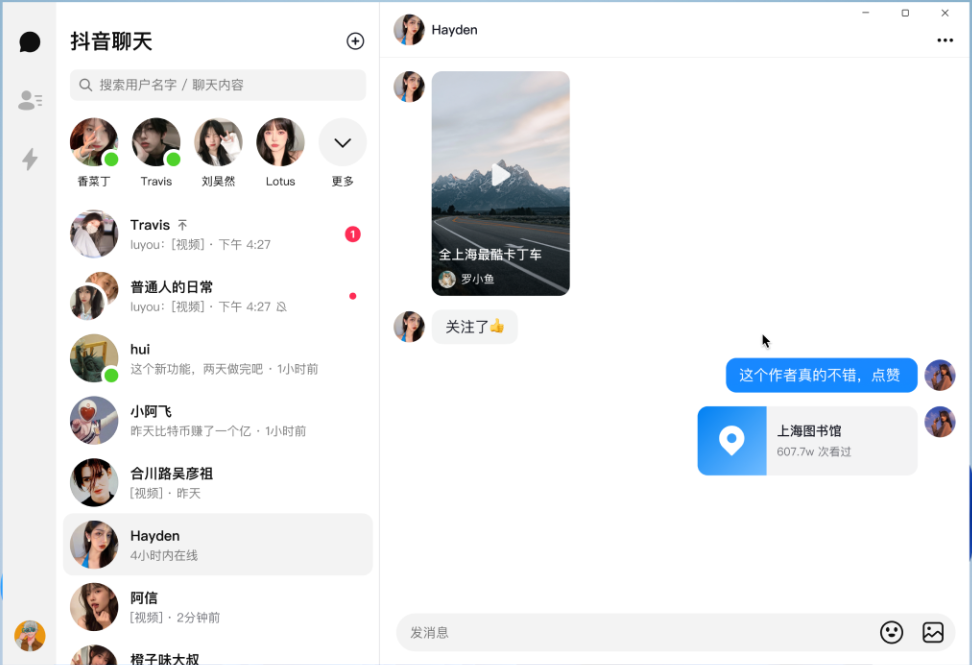972x665 pixels.
Task: Open Lotus quick contact avatar
Action: click(280, 143)
